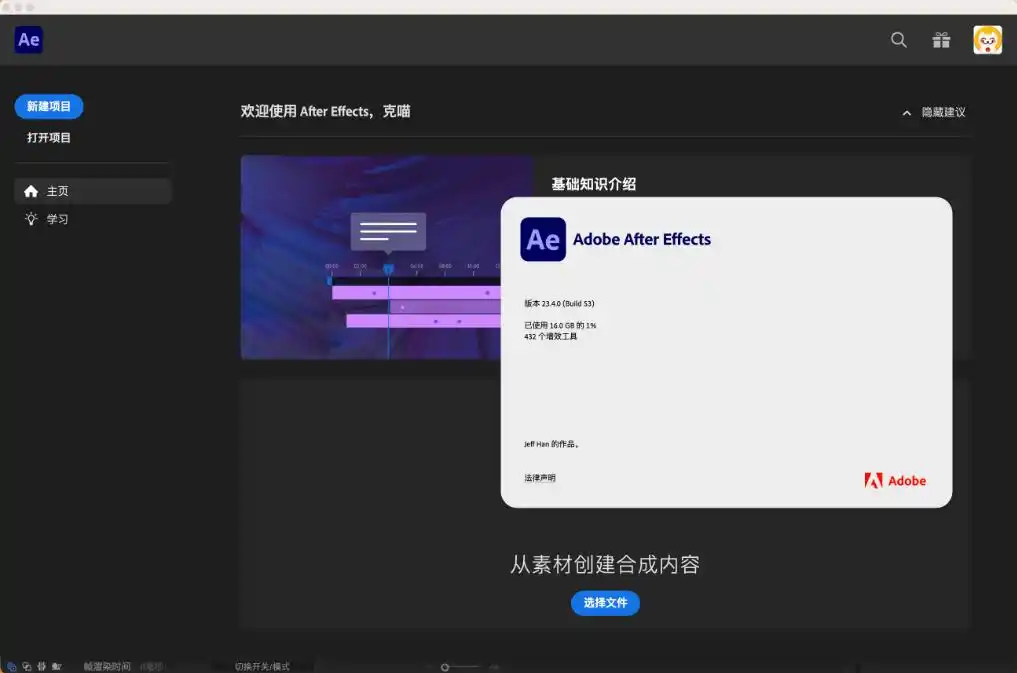Click the After Effects logo in the header
1017x673 pixels.
pyautogui.click(x=28, y=40)
